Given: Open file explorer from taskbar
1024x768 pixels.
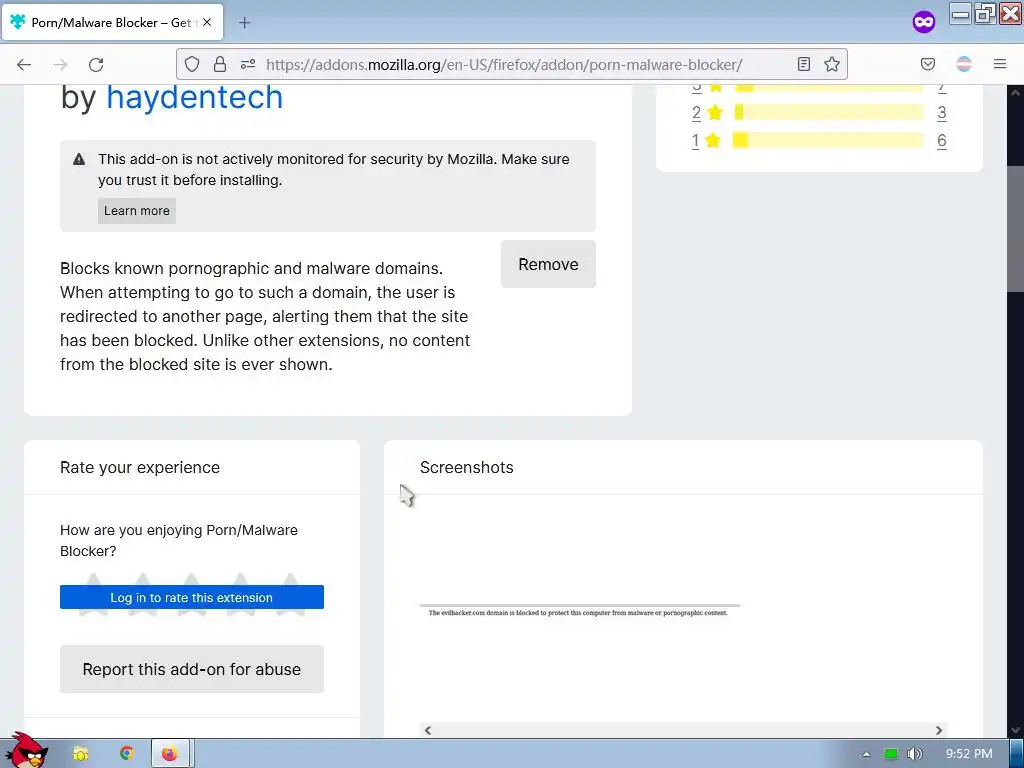Looking at the screenshot, I should coord(80,754).
